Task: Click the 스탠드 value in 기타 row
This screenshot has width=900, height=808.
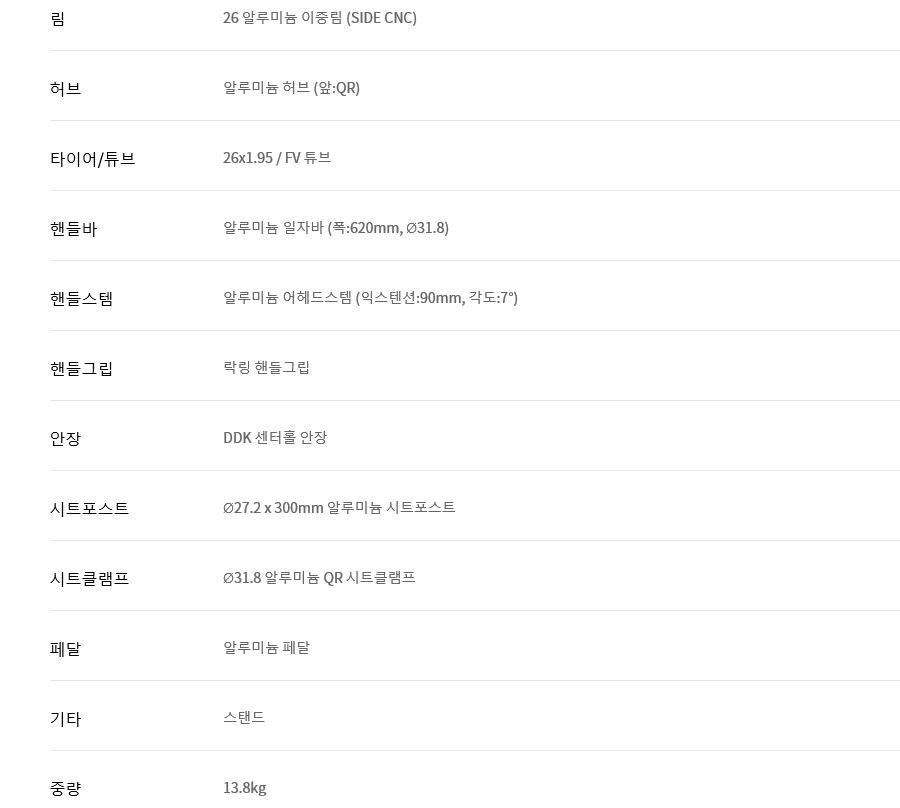Action: point(244,718)
